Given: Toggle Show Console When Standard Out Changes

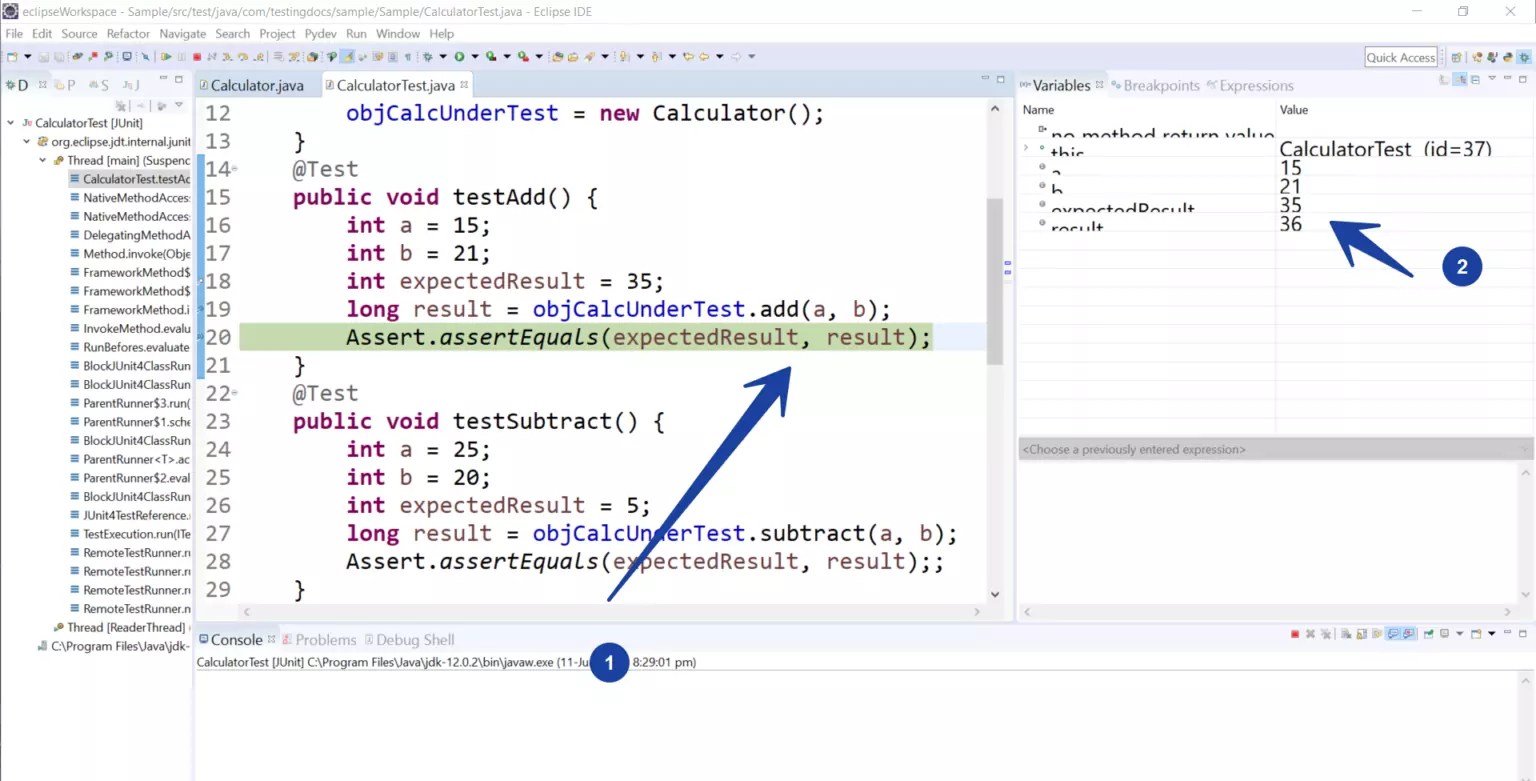Looking at the screenshot, I should point(1394,636).
